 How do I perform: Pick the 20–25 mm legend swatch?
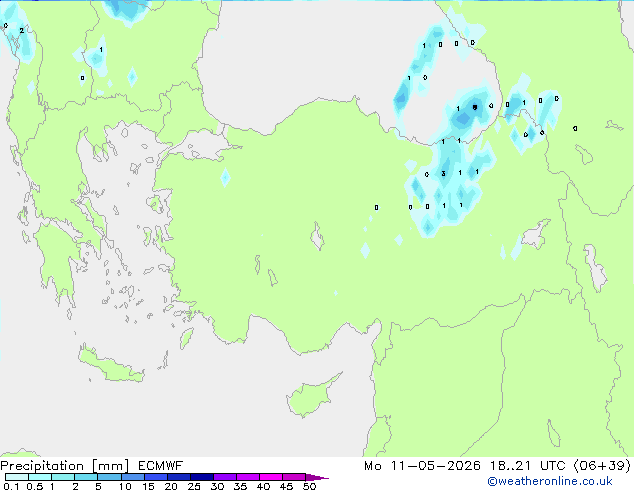[x=178, y=477]
